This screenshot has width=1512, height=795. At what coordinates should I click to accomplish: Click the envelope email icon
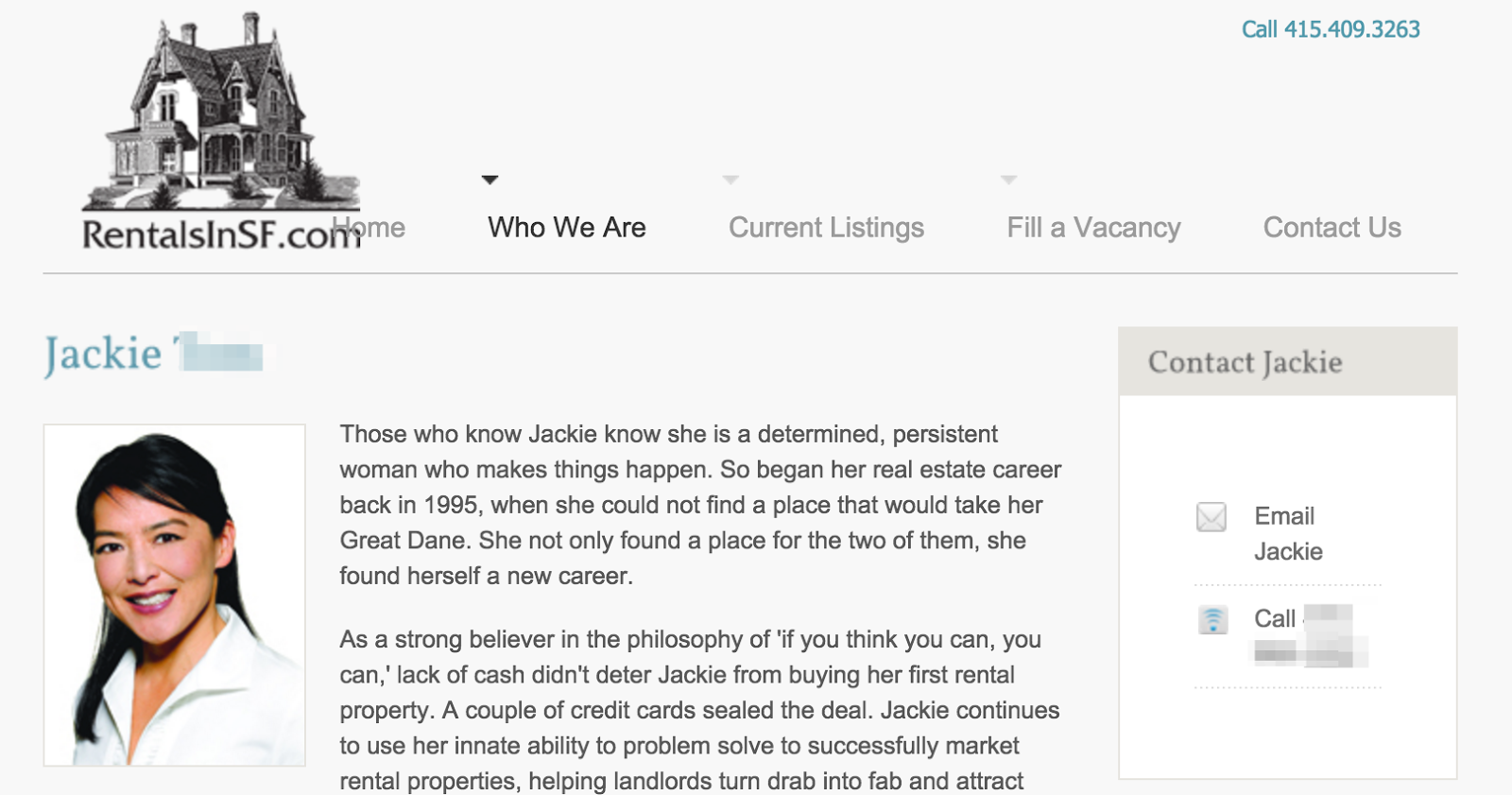(1211, 517)
